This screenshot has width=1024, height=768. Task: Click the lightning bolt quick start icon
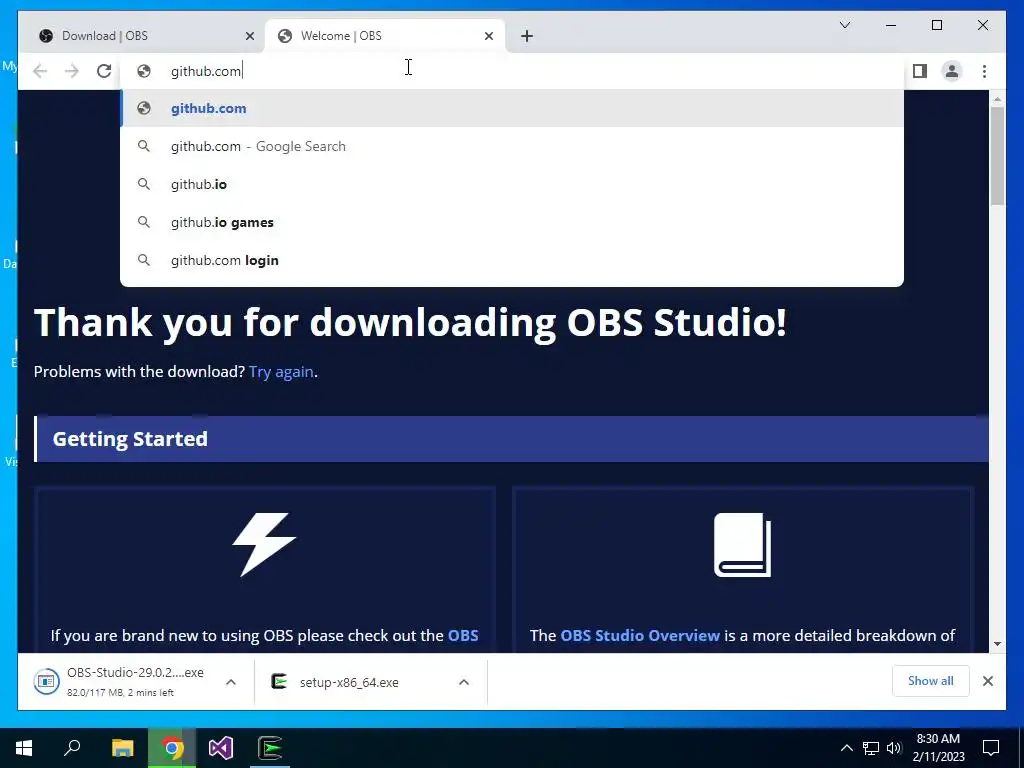coord(264,545)
